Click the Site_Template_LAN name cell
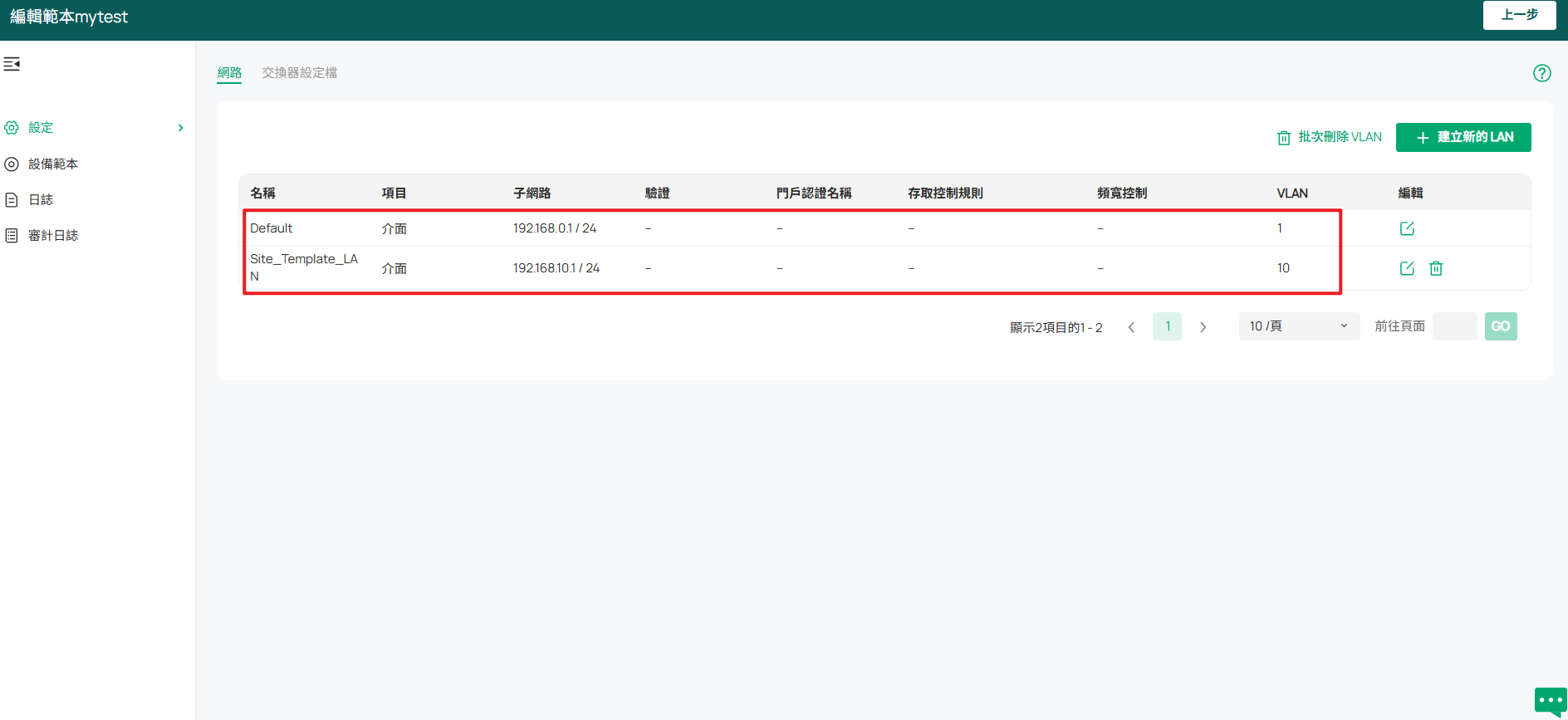This screenshot has height=720, width=1568. (x=304, y=267)
